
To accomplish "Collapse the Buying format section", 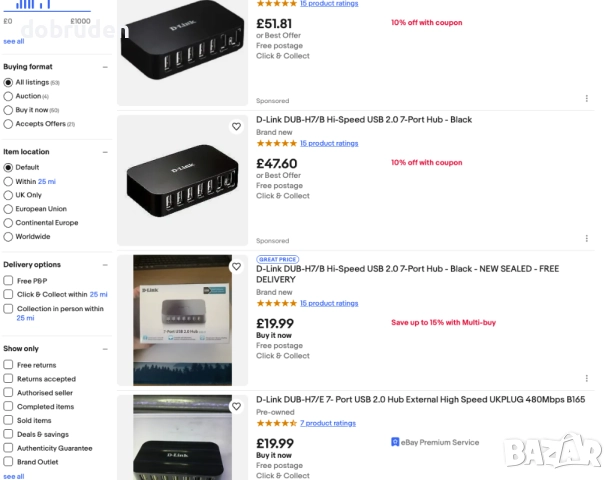I will click(105, 67).
